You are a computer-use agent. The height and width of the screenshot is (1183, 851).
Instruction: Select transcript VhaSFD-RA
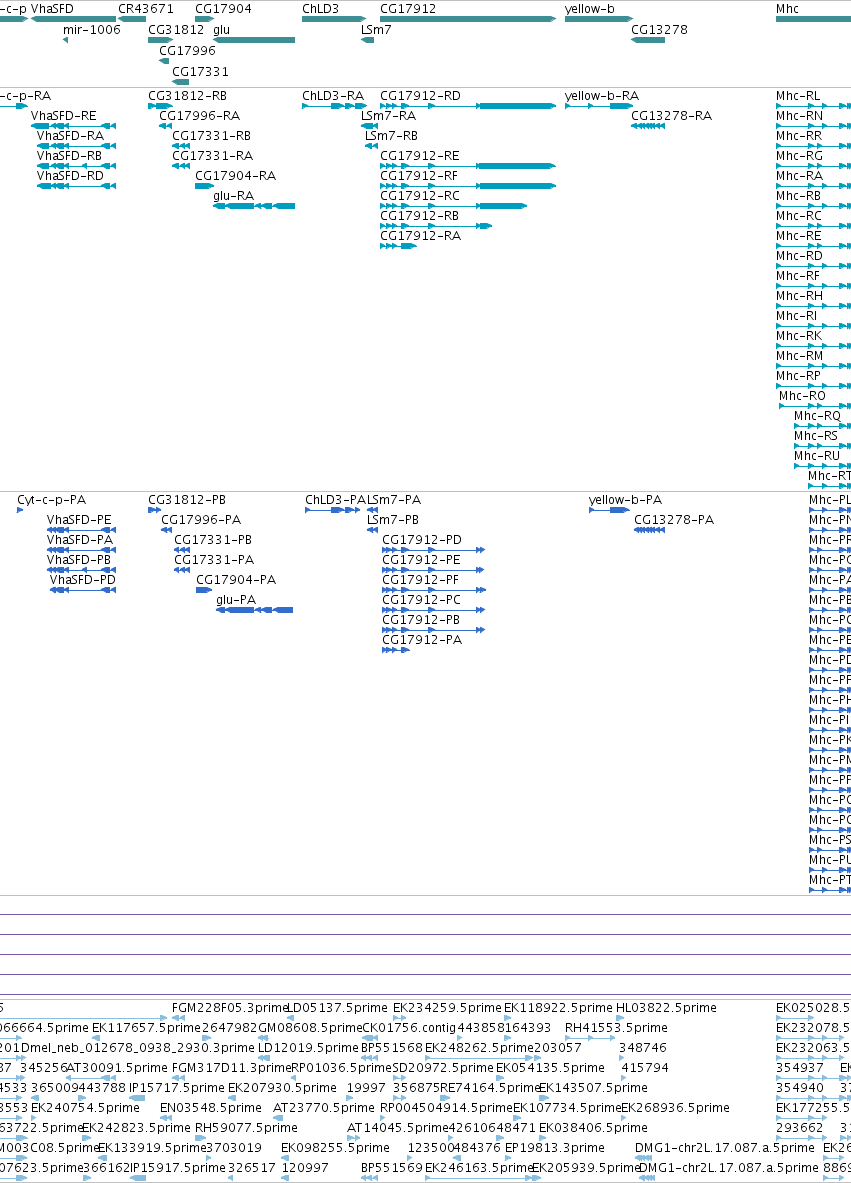point(76,146)
